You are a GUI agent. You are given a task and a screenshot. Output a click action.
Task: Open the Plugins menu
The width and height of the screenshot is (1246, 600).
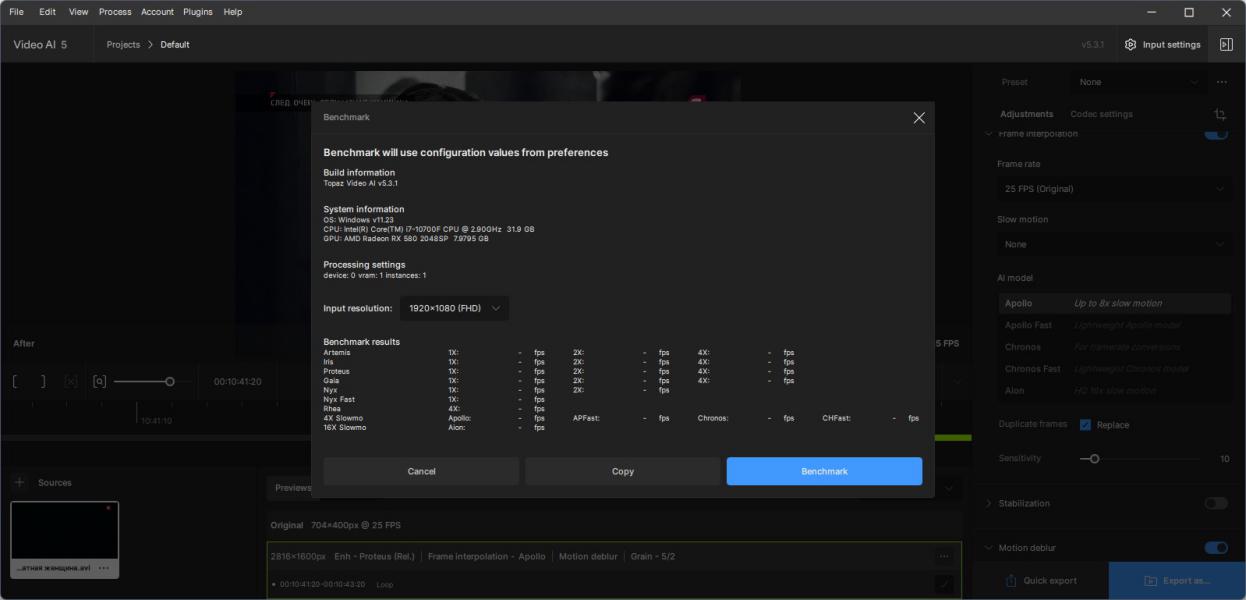pyautogui.click(x=198, y=12)
